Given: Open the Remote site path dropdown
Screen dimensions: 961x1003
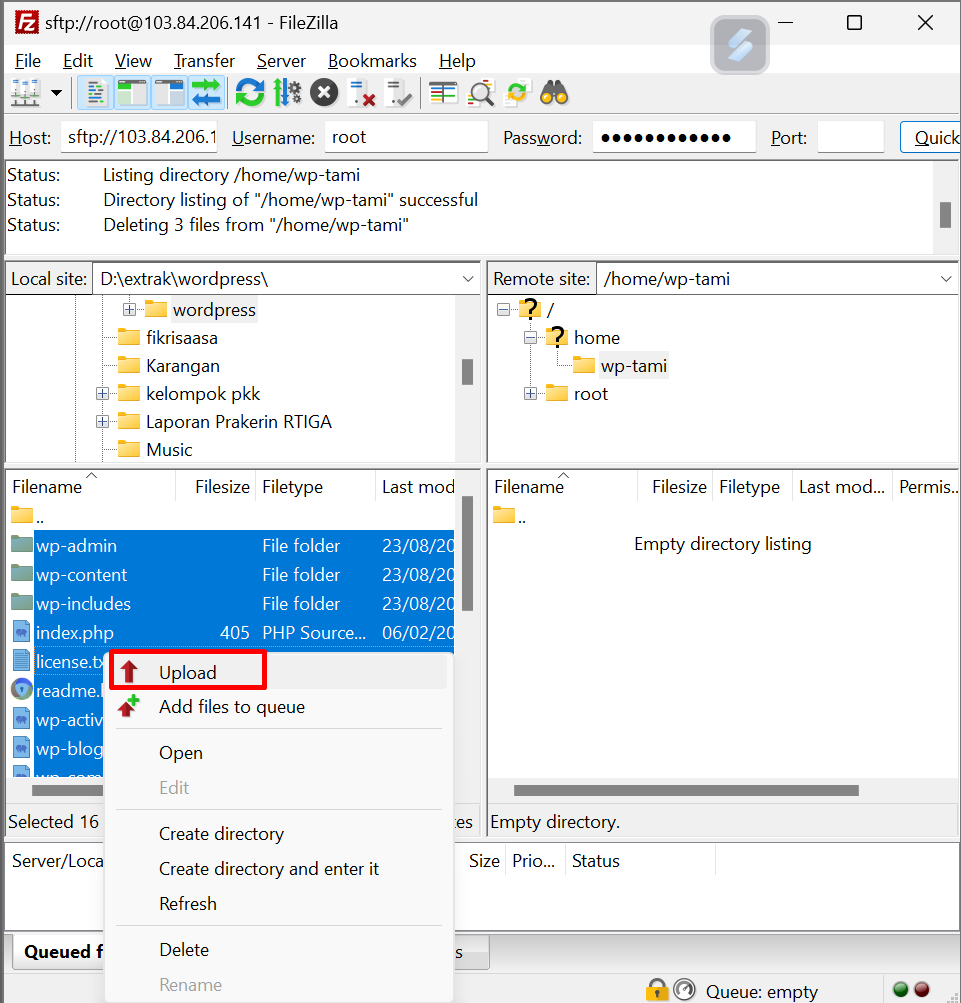Looking at the screenshot, I should 946,279.
